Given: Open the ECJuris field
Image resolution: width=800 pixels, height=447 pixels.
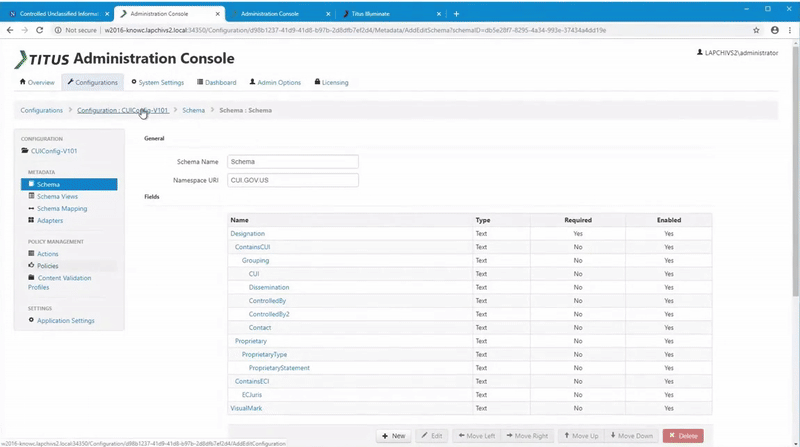Looking at the screenshot, I should coord(252,395).
